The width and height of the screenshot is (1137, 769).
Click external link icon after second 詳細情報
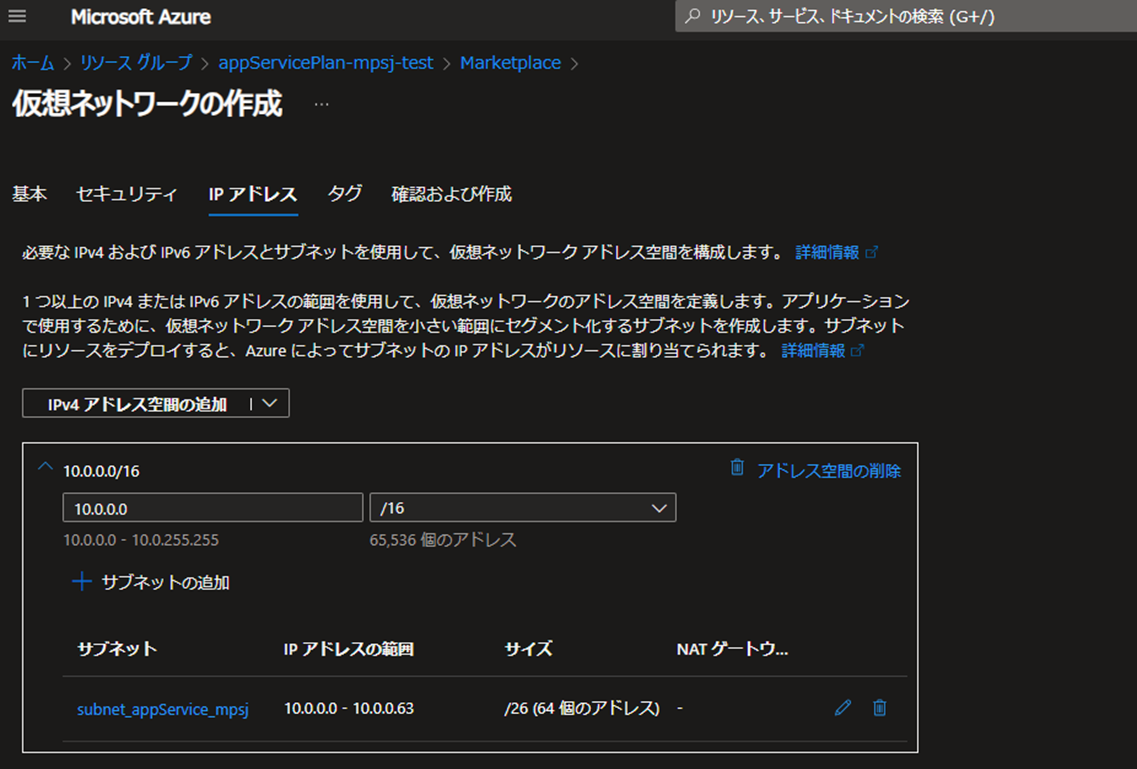point(858,351)
